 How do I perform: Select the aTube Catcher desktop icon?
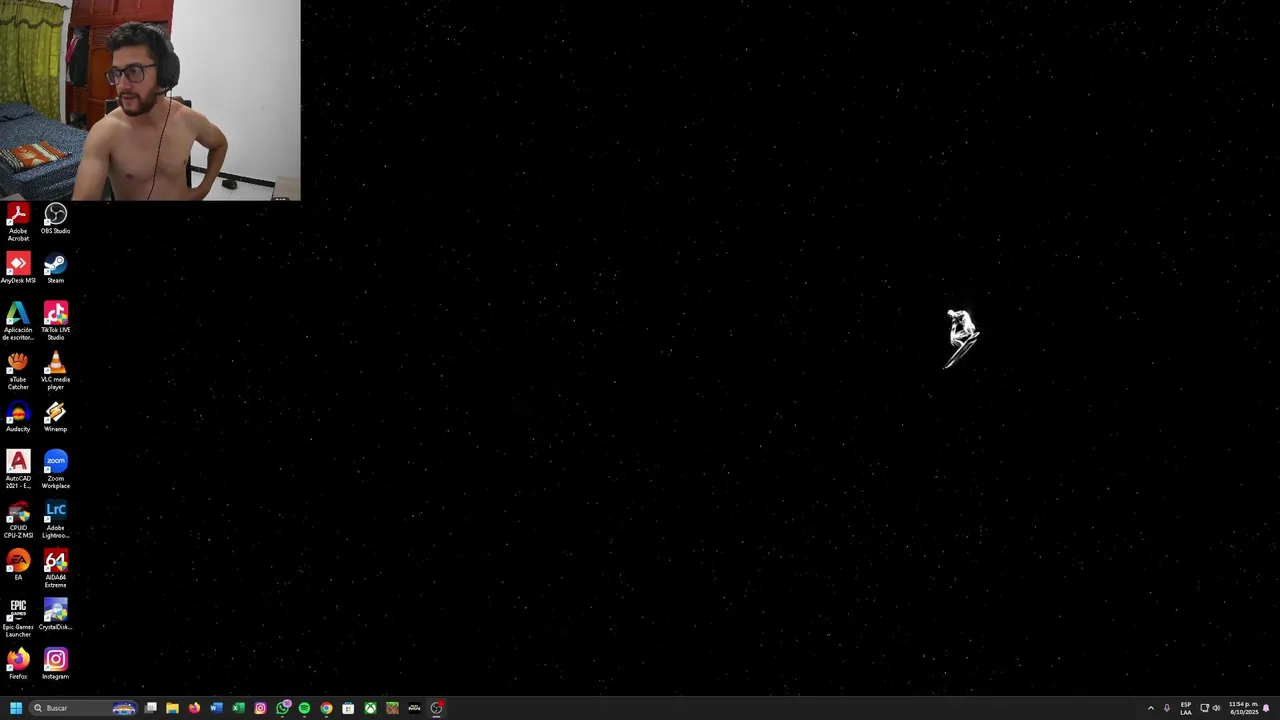point(18,371)
